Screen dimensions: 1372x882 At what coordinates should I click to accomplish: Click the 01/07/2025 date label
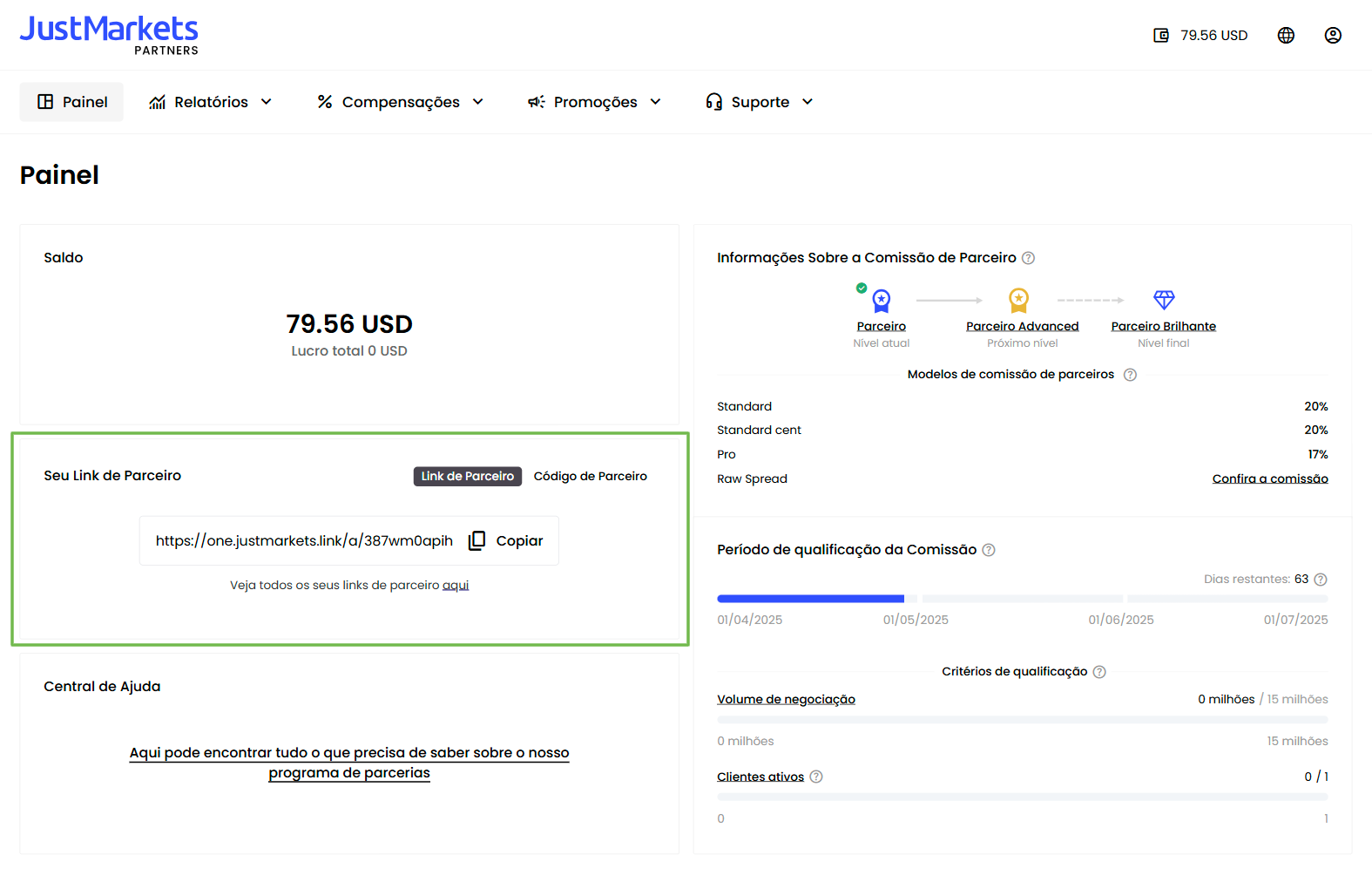click(1296, 621)
